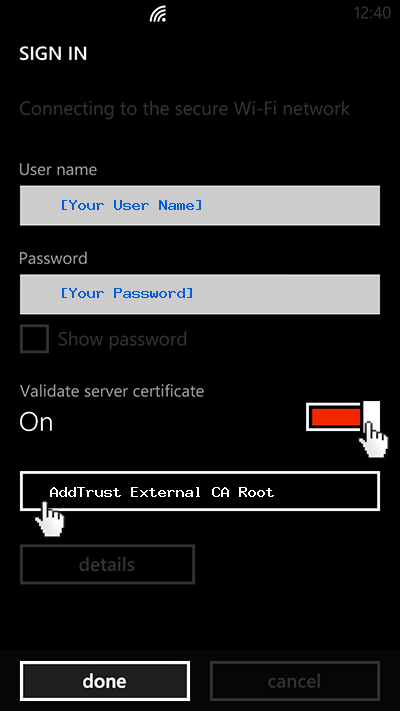Tap the Wi-Fi signal icon in status bar

click(x=158, y=14)
